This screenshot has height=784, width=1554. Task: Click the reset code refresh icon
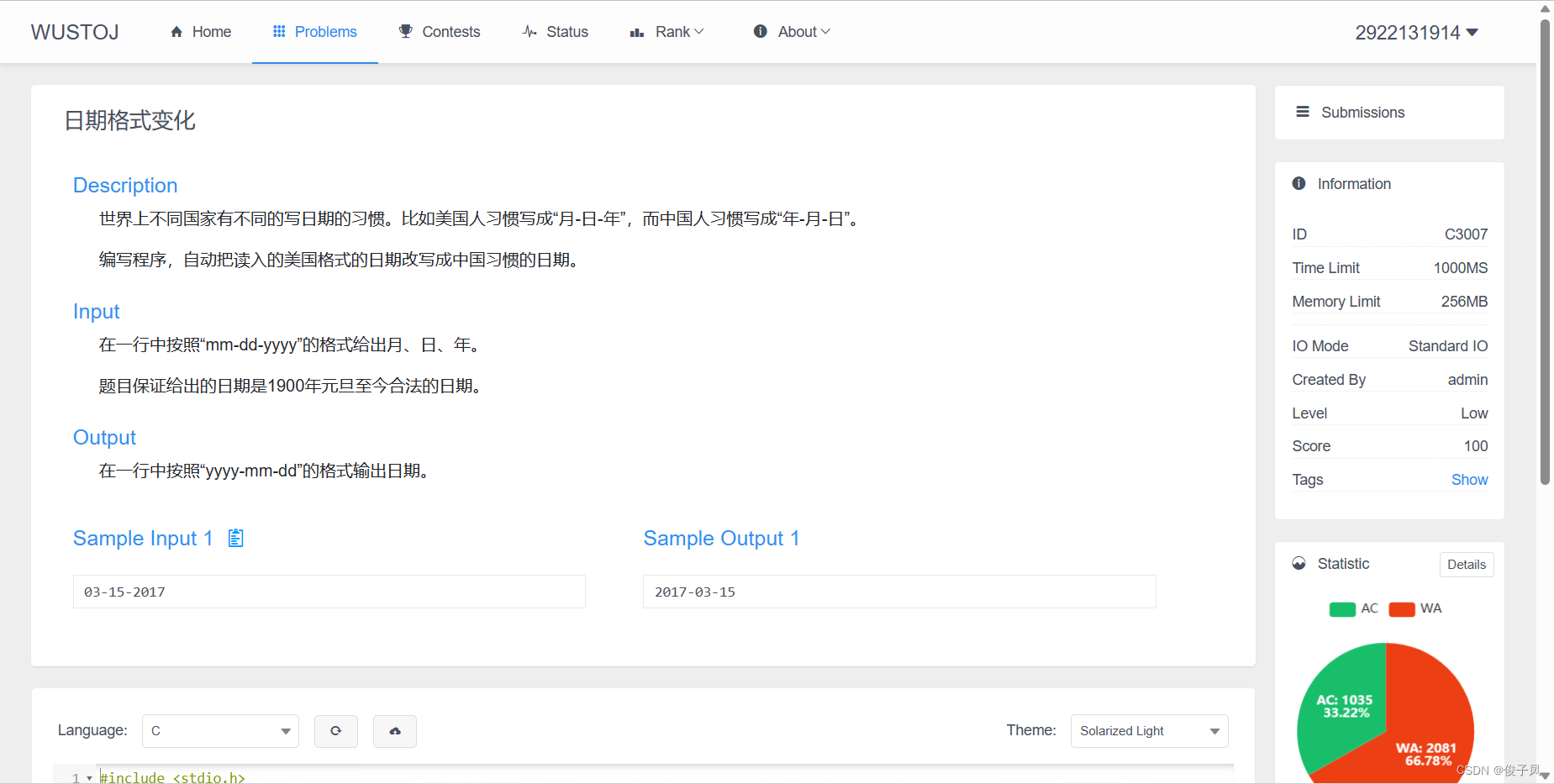tap(336, 731)
